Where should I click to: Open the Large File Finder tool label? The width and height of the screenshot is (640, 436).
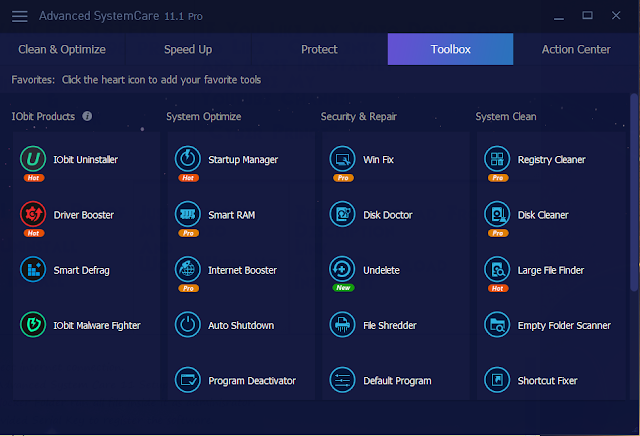(x=551, y=270)
